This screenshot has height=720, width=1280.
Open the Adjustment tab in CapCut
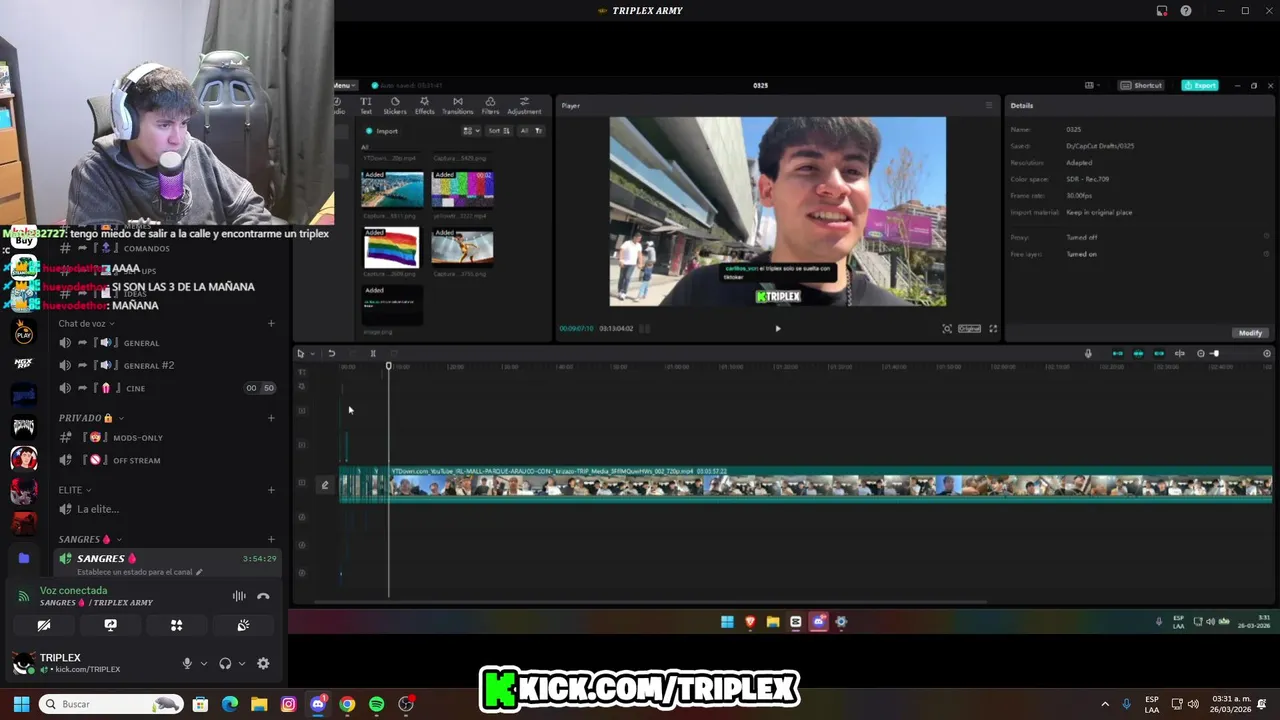(524, 105)
